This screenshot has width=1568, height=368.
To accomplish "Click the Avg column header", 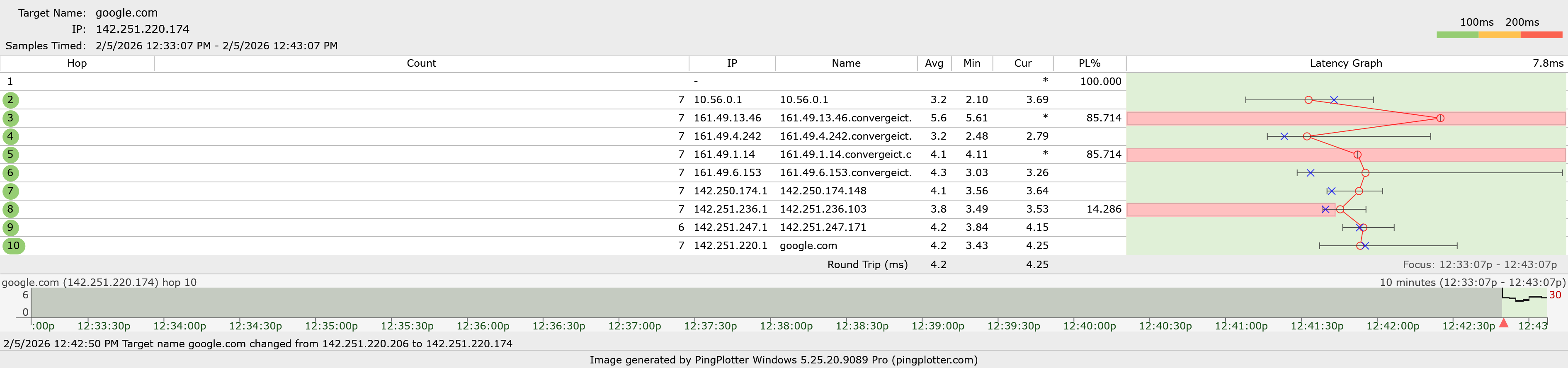I will click(934, 63).
